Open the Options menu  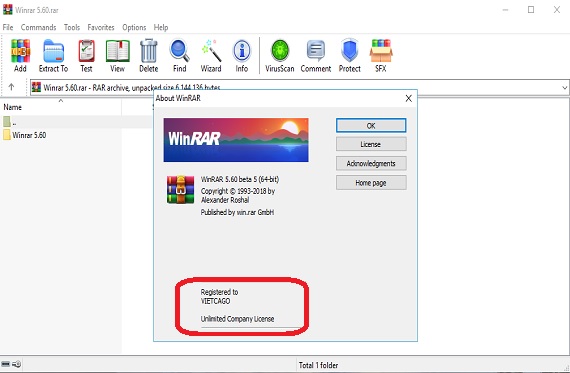point(134,27)
